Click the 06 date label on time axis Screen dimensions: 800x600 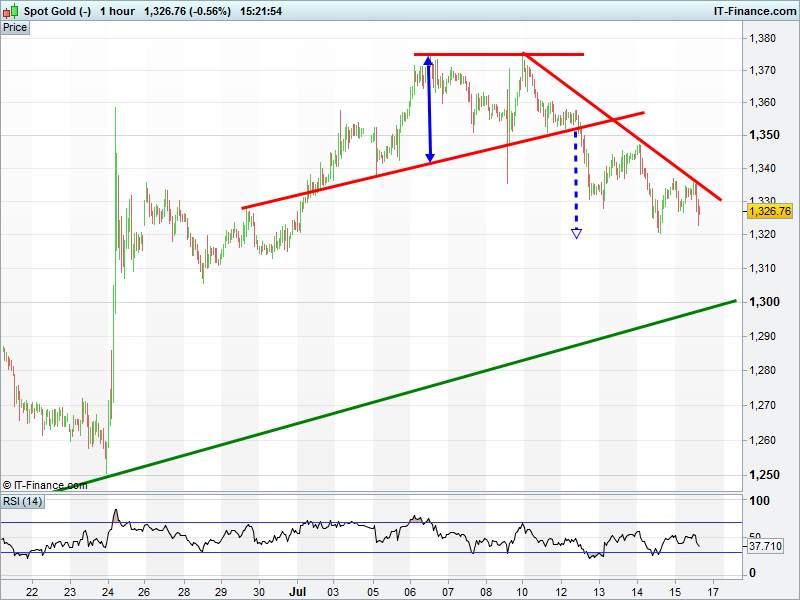coord(410,592)
